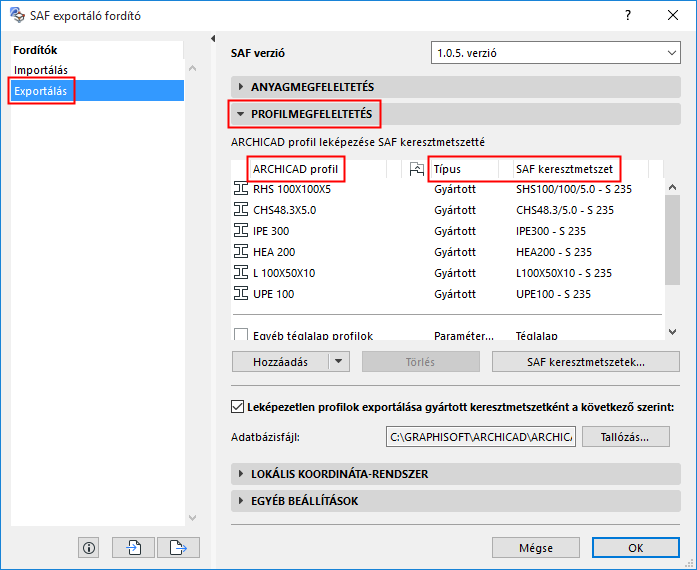Click the Típus column header

click(x=447, y=169)
